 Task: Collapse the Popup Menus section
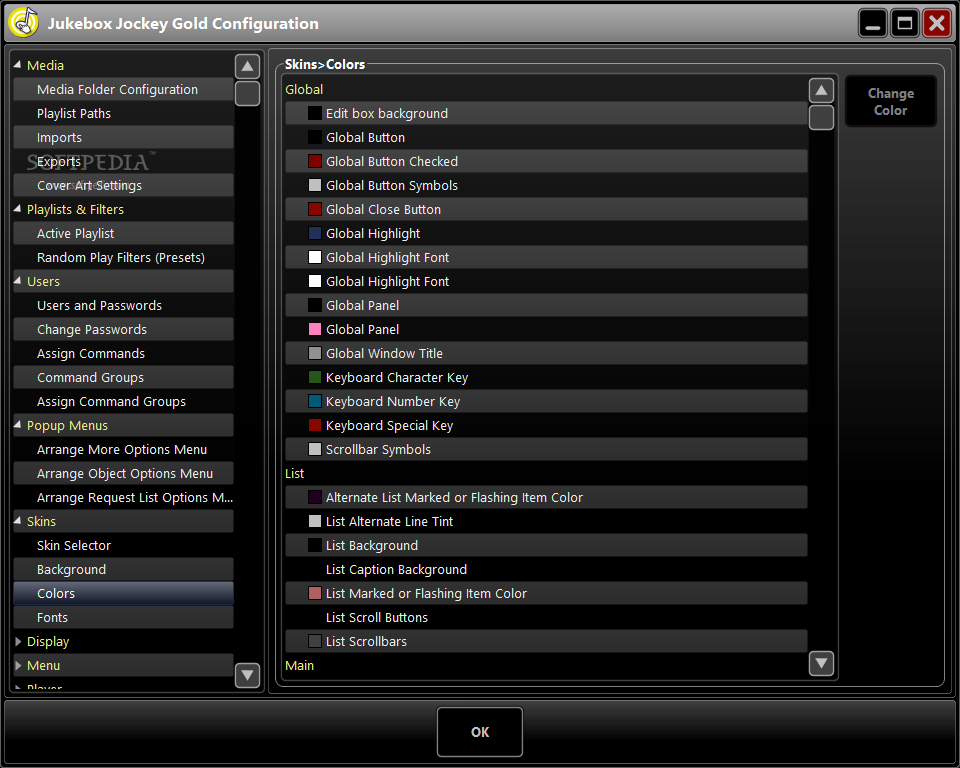[x=18, y=424]
